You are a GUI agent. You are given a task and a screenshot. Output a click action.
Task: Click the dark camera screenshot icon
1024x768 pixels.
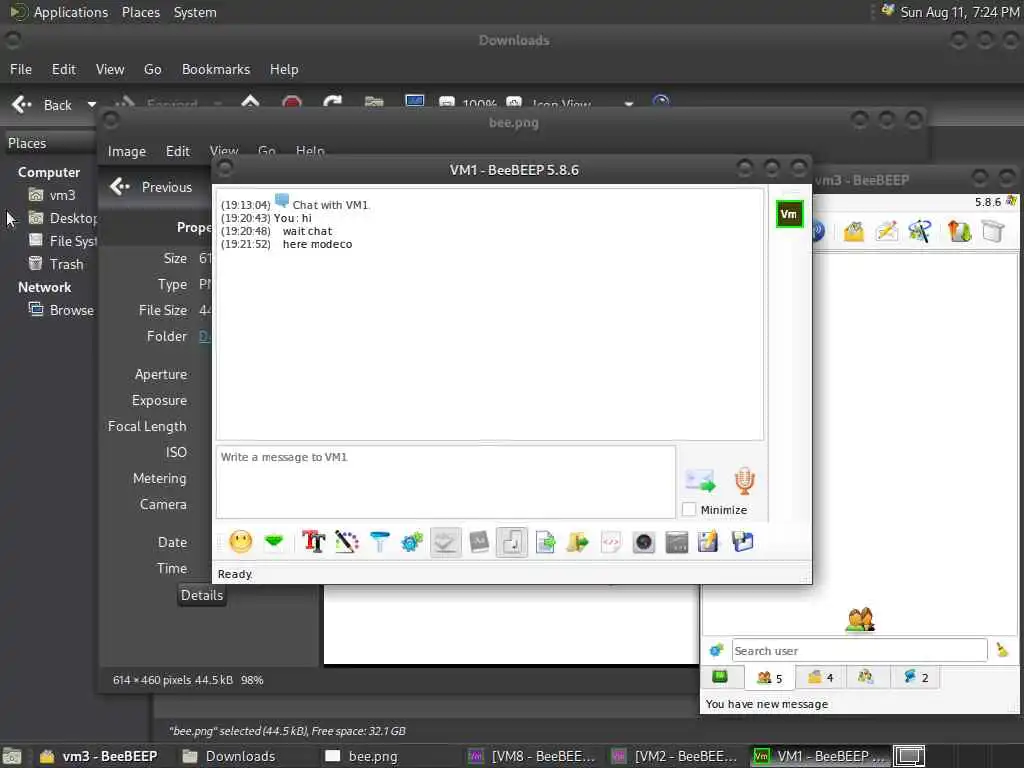click(644, 542)
